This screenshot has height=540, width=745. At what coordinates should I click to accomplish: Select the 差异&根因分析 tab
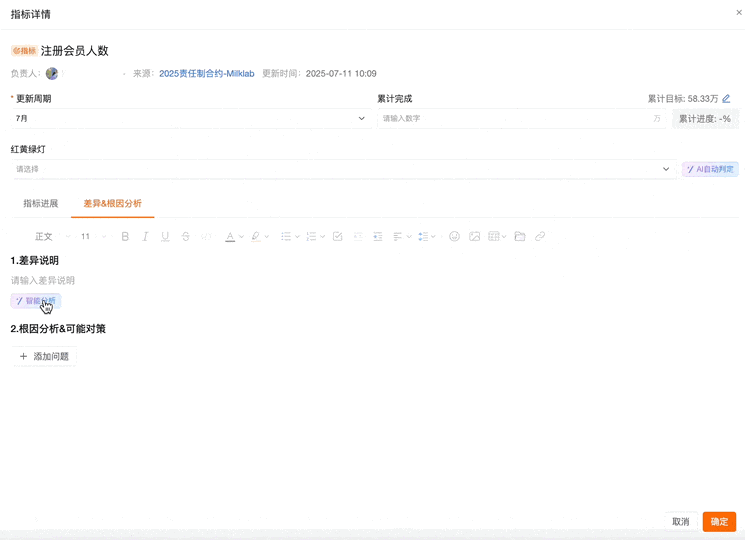[x=112, y=204]
